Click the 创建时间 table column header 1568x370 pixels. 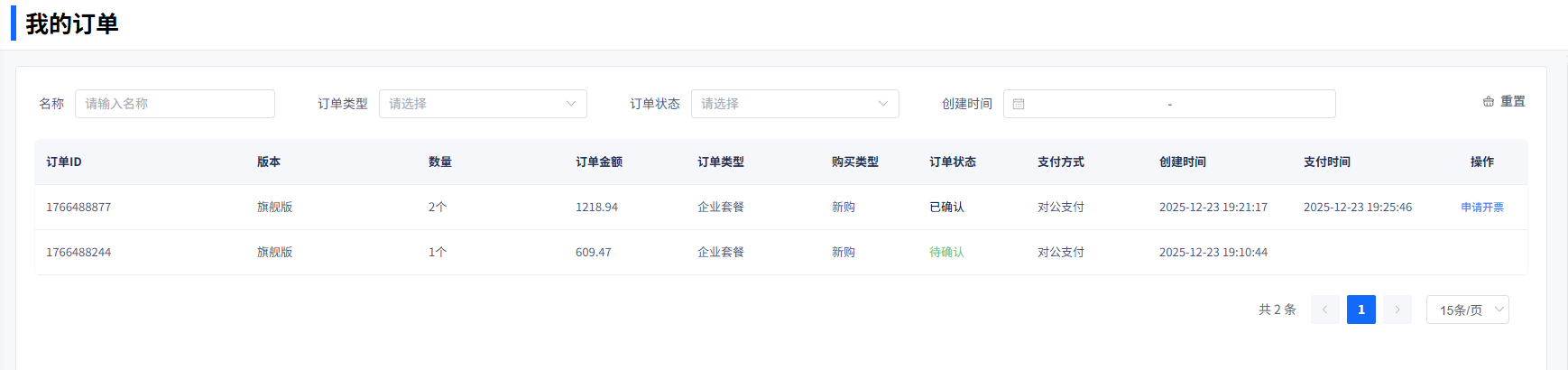(x=1182, y=162)
